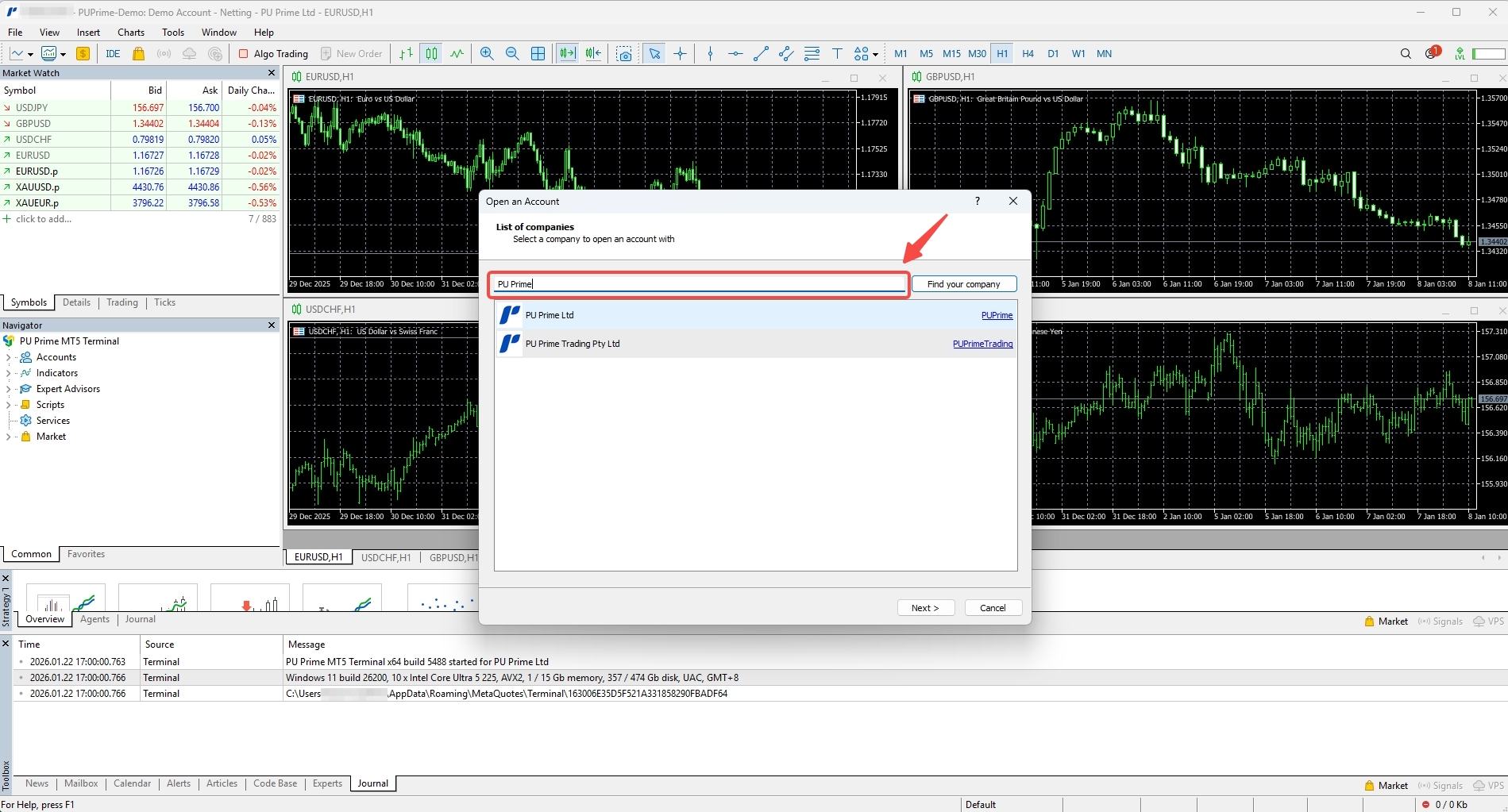The image size is (1508, 812).
Task: Switch to the USDCHF,H1 chart tab
Action: tap(386, 557)
